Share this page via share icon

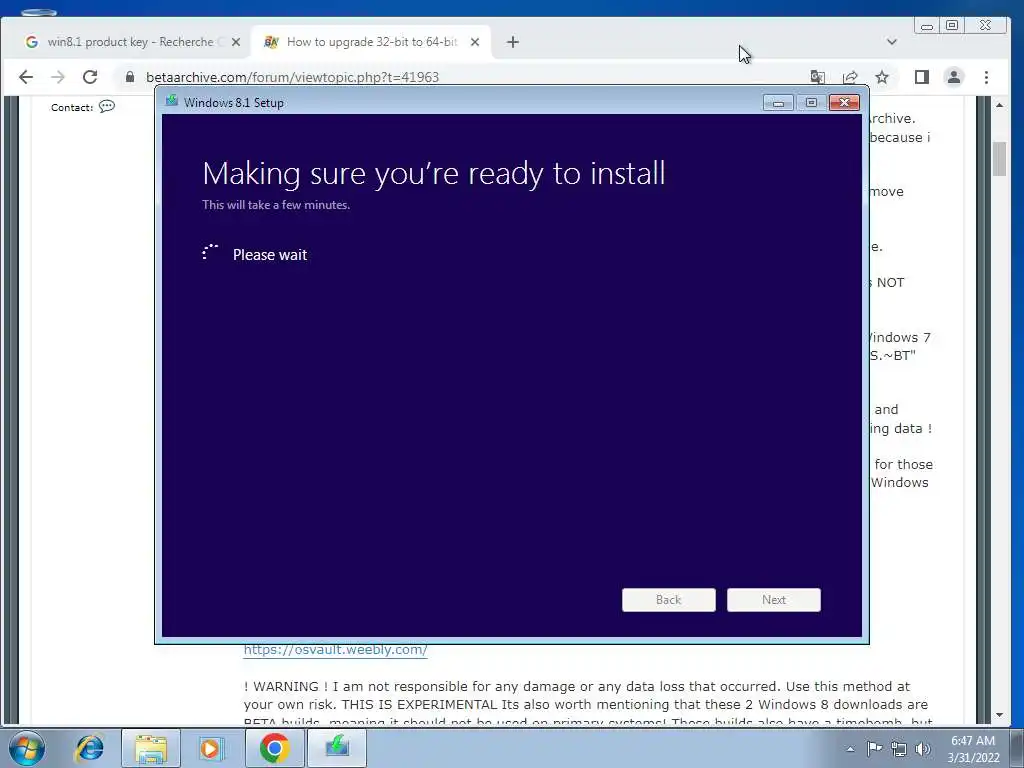click(x=850, y=77)
